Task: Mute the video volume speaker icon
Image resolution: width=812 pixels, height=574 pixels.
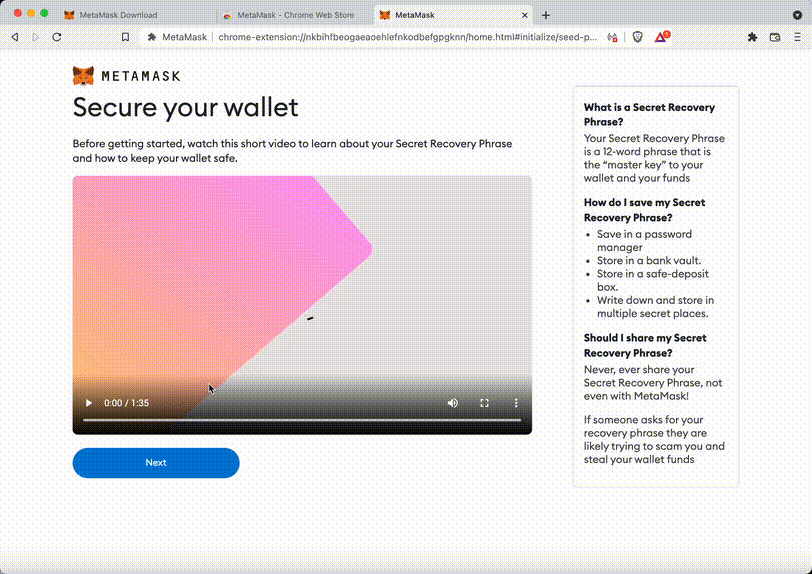Action: 453,403
